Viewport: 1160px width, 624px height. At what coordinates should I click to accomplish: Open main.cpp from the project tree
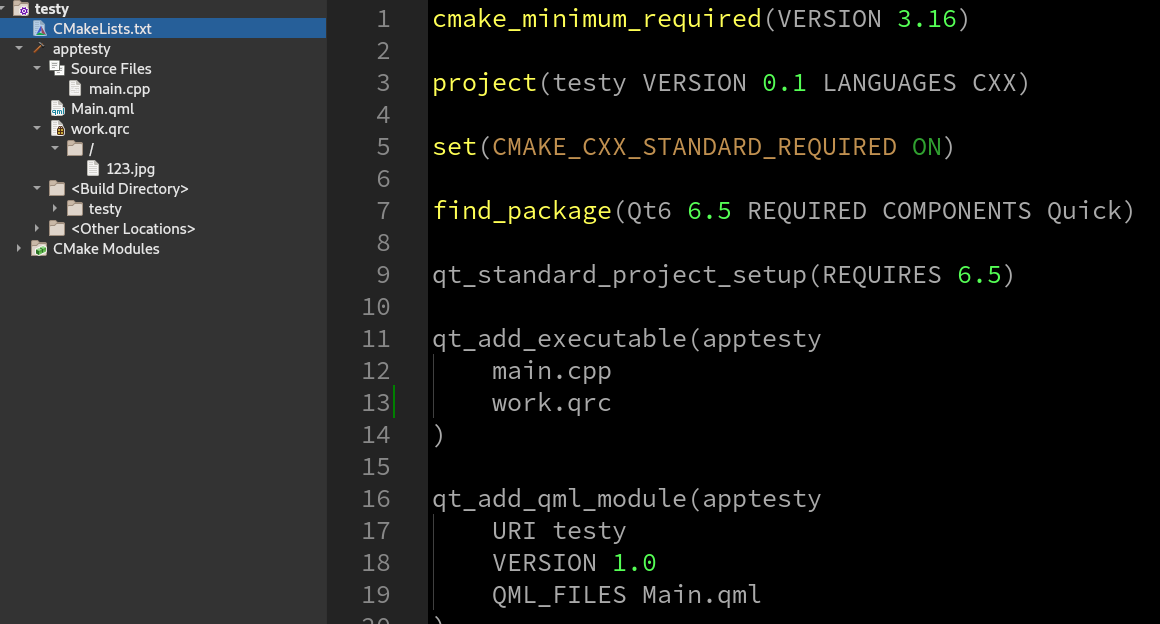coord(119,89)
